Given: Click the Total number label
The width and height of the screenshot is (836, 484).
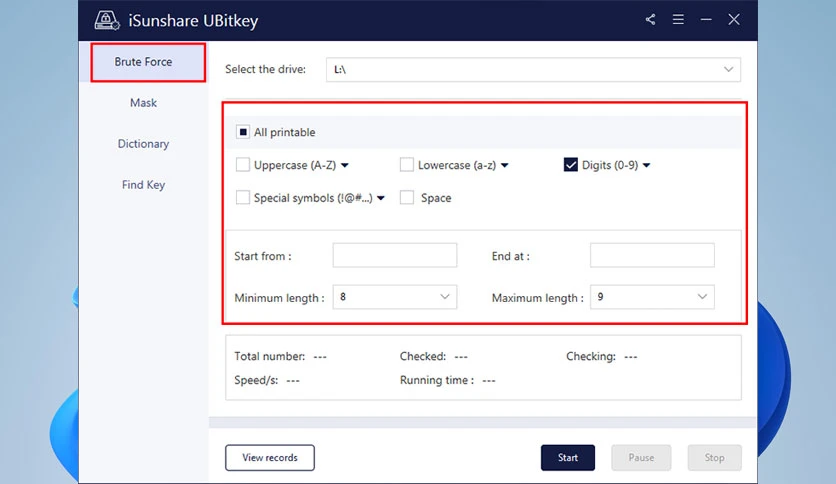Looking at the screenshot, I should [270, 356].
